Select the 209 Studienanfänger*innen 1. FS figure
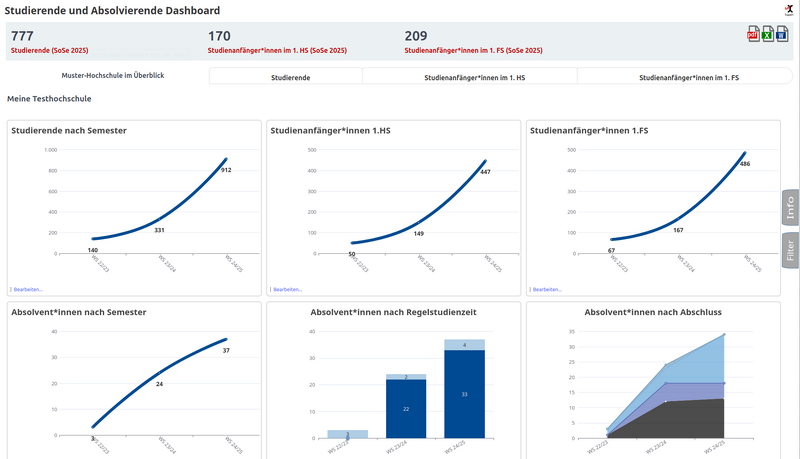 (x=416, y=36)
